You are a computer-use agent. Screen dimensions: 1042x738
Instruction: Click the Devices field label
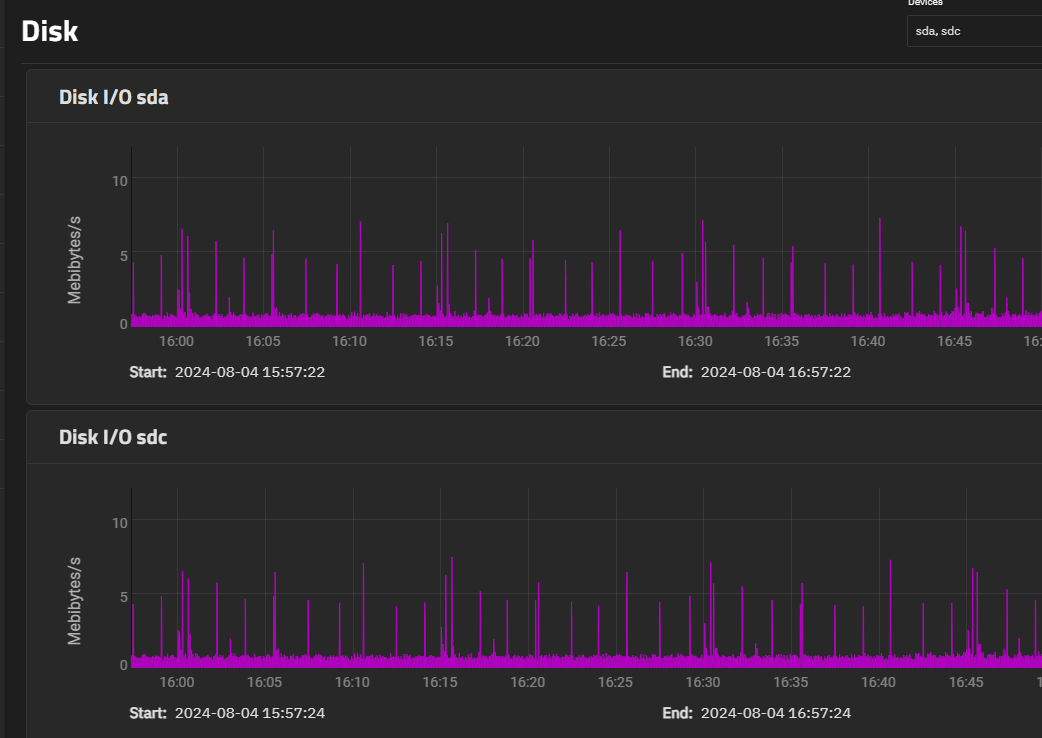point(925,3)
